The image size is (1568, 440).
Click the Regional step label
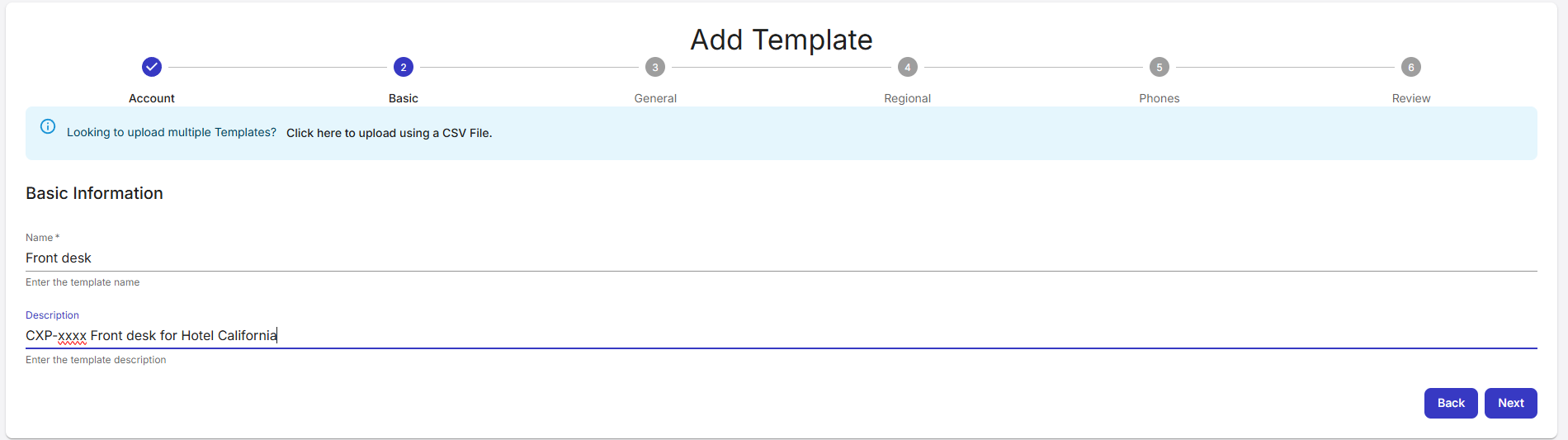click(x=908, y=98)
